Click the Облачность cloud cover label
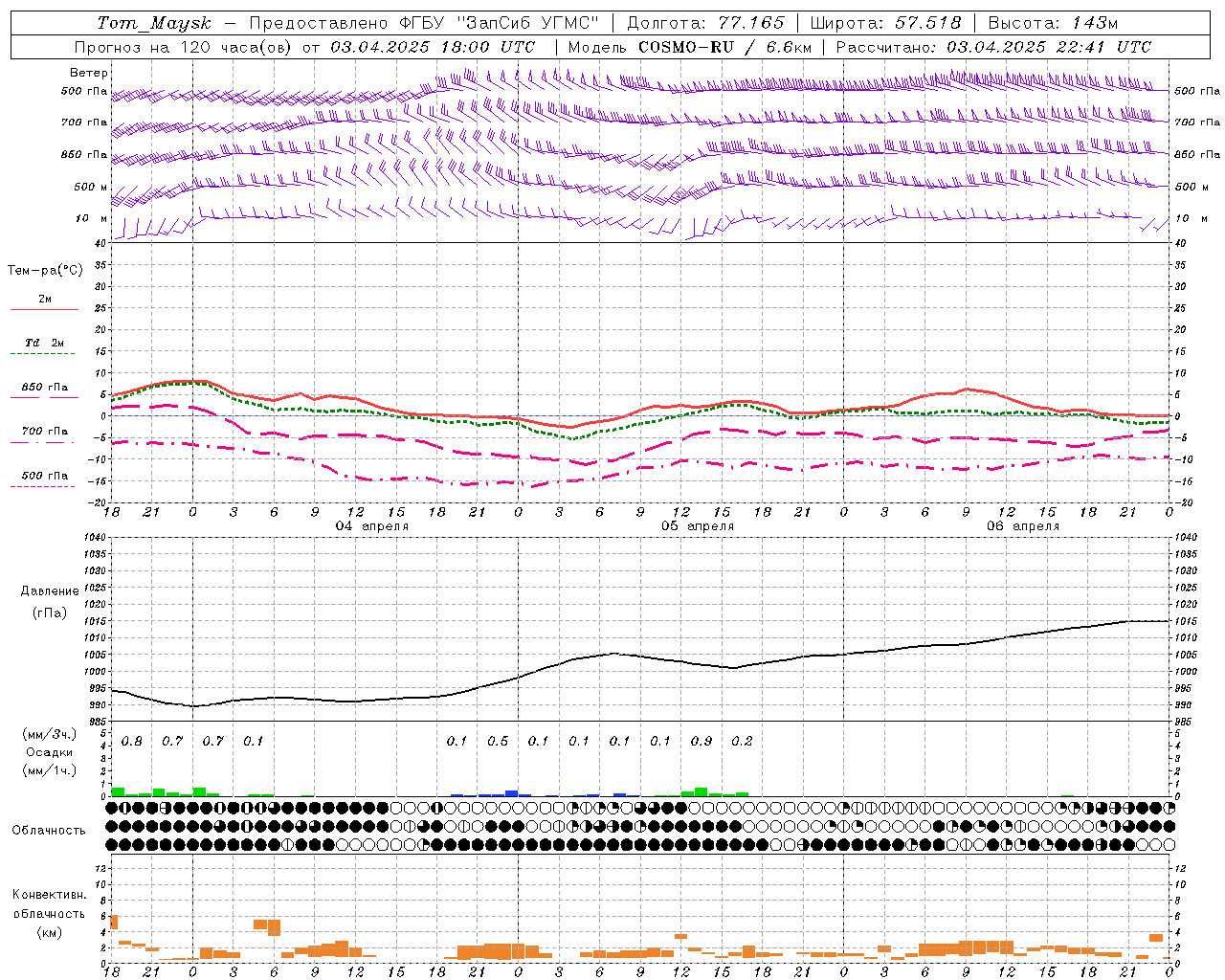Screen dimensions: 1225x980 pyautogui.click(x=49, y=831)
